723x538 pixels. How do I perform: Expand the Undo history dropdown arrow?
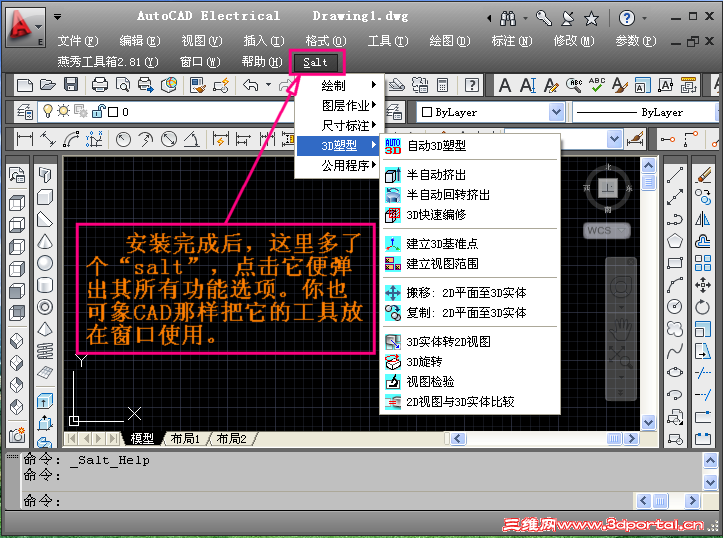(268, 85)
